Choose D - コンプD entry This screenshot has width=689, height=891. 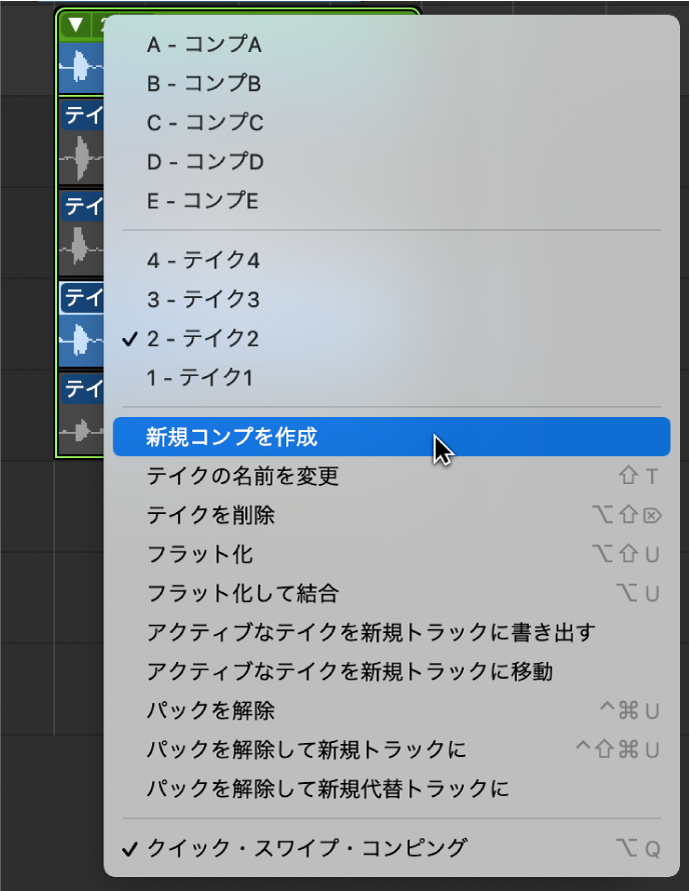click(391, 162)
